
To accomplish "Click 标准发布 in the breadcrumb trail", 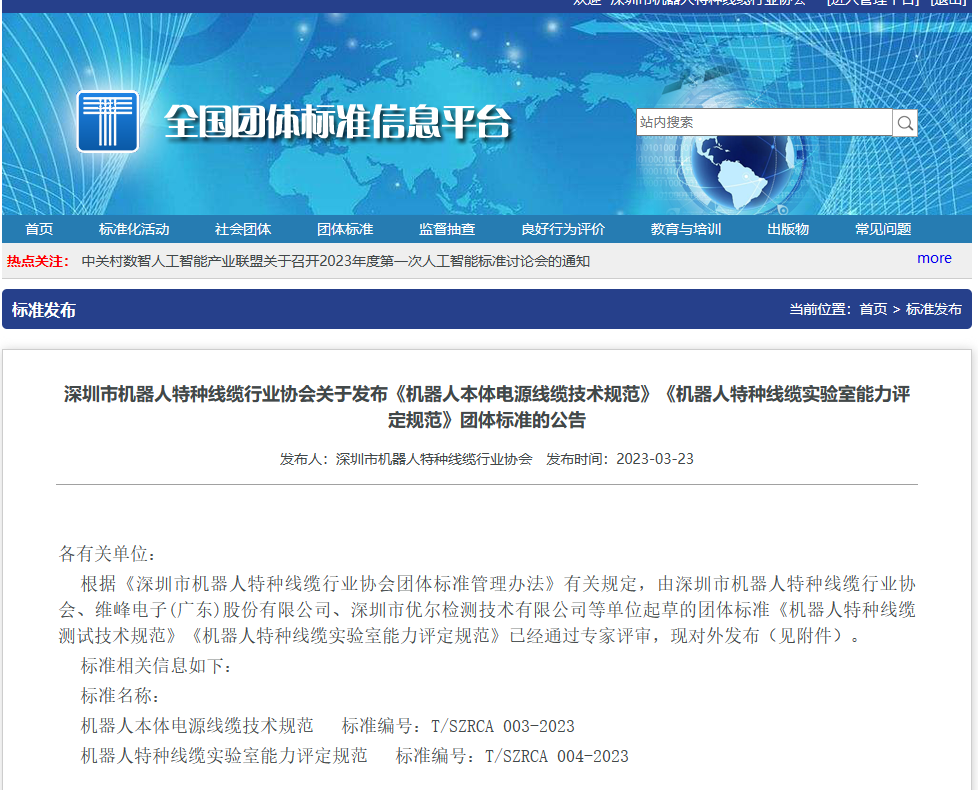I will (934, 309).
